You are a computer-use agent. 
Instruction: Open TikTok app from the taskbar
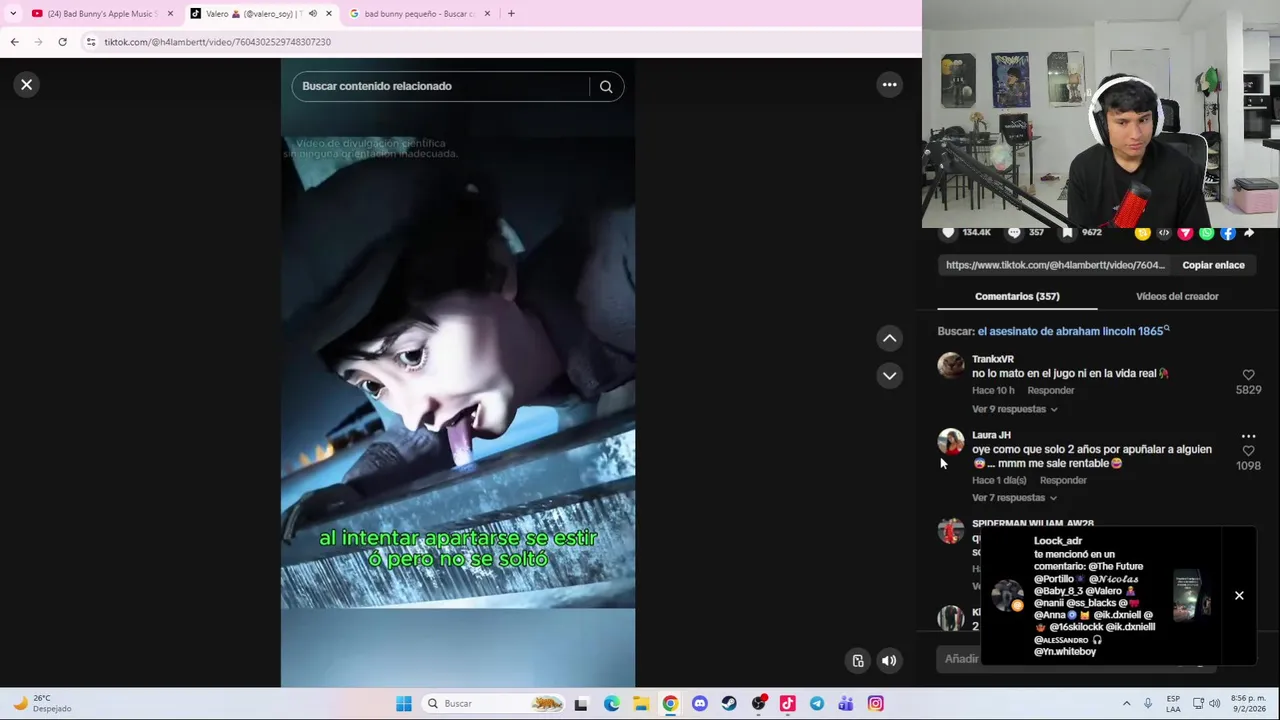(x=788, y=704)
